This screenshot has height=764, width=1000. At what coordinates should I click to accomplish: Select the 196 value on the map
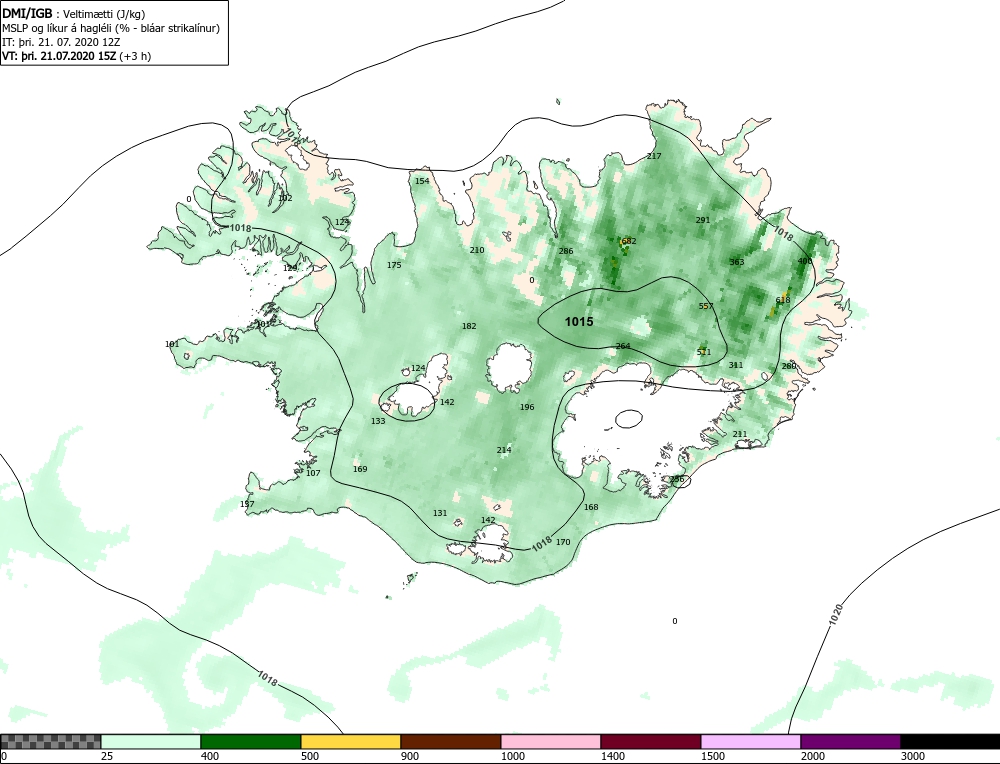(527, 407)
